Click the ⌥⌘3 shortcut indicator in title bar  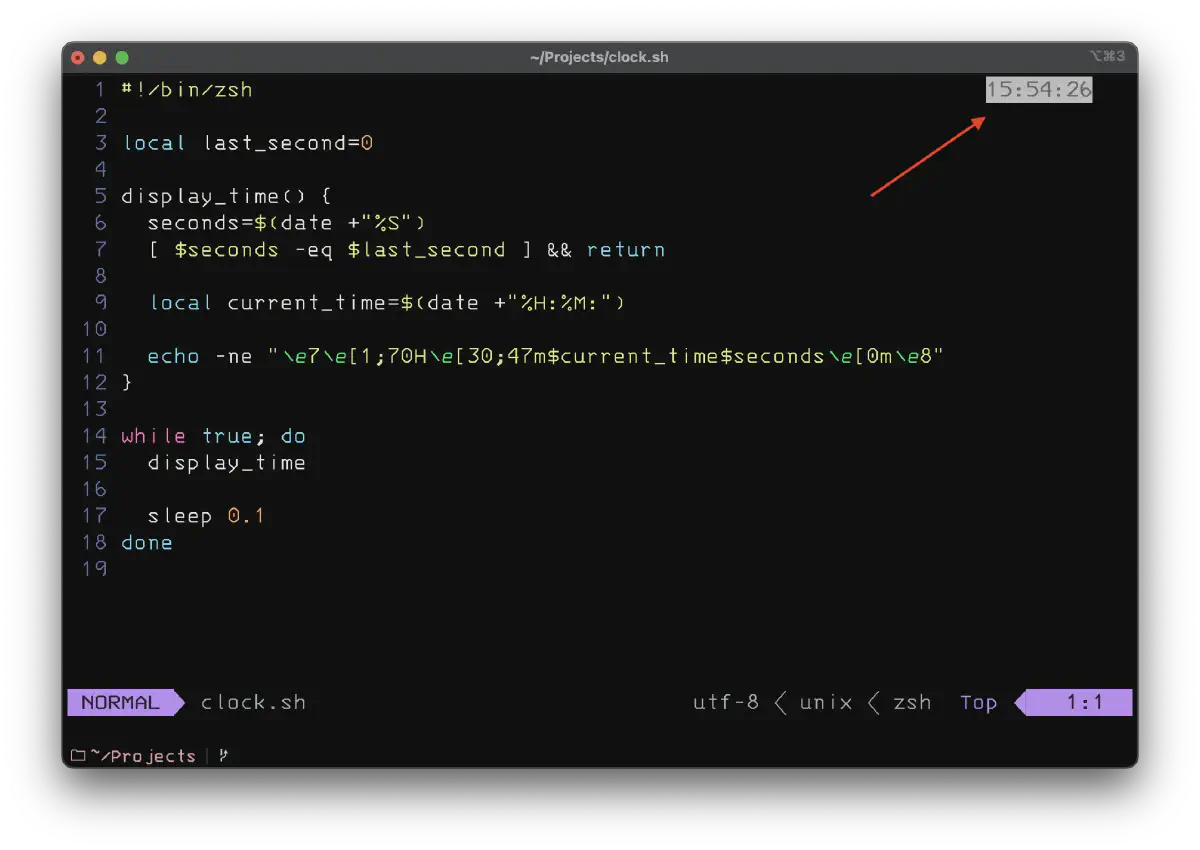click(x=1107, y=57)
